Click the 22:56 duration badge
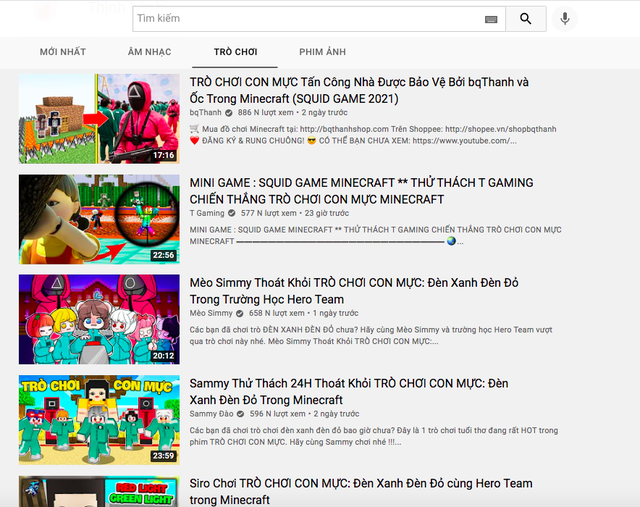 (x=163, y=255)
